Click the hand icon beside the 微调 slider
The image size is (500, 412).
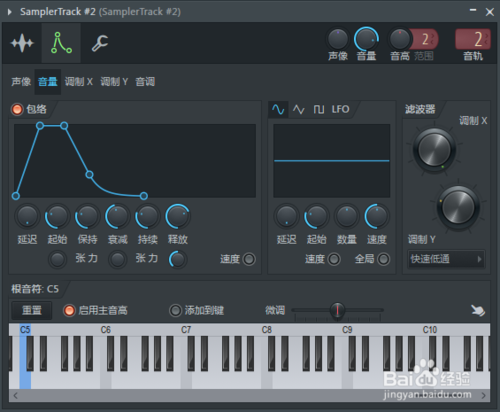pyautogui.click(x=478, y=310)
